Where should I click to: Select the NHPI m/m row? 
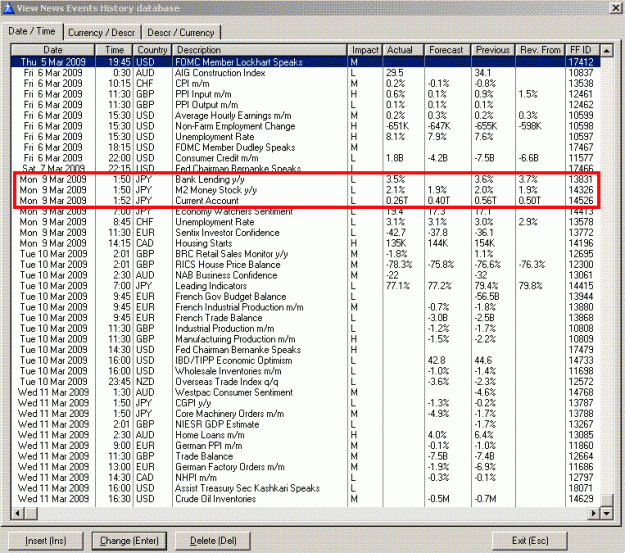306,477
